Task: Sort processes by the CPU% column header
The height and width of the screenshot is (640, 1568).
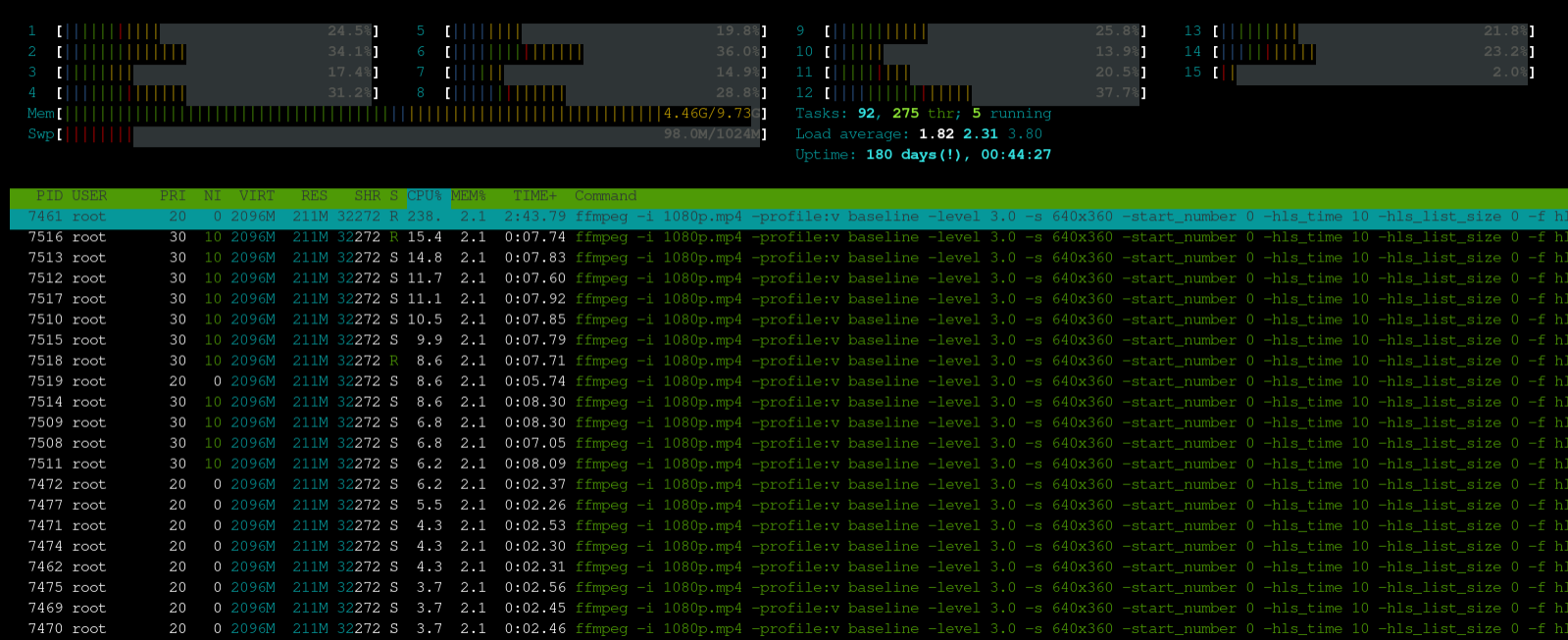Action: 424,196
